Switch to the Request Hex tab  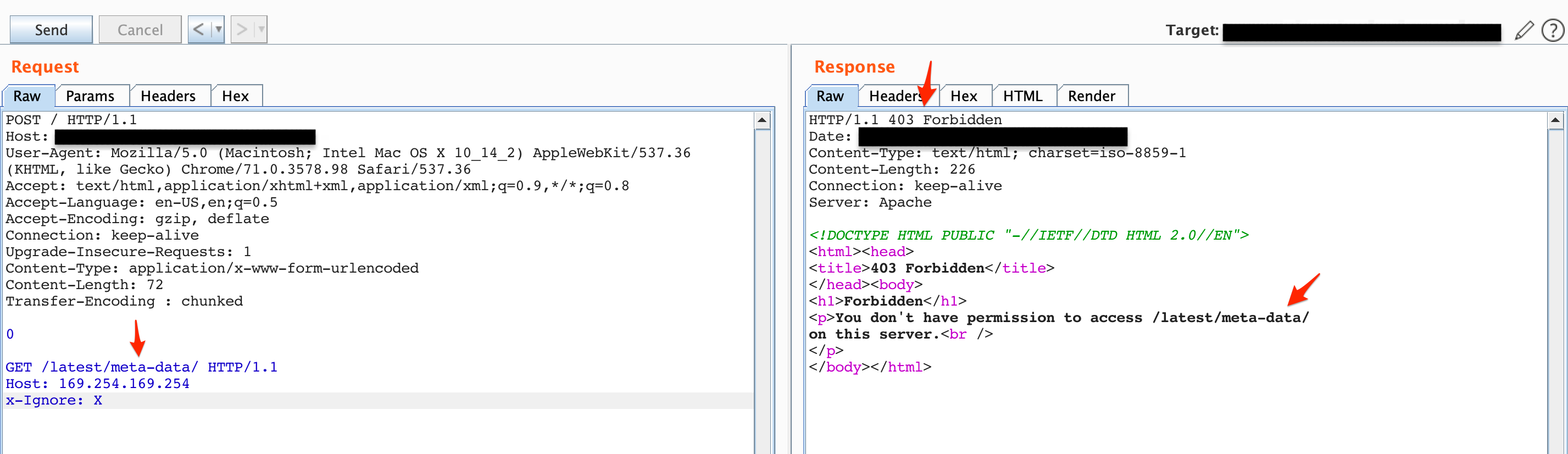click(x=236, y=96)
